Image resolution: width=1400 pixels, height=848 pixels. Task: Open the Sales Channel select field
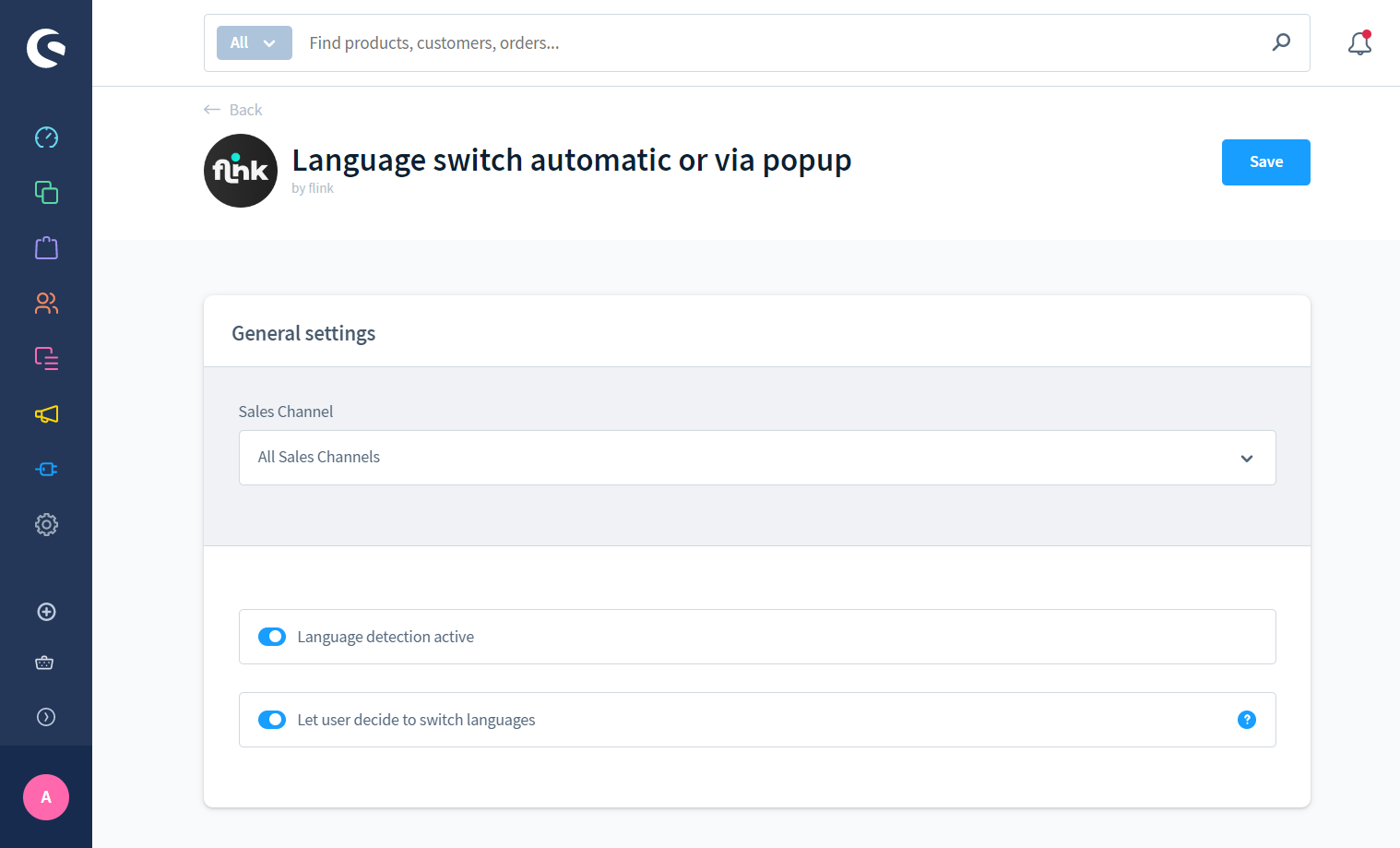click(757, 458)
